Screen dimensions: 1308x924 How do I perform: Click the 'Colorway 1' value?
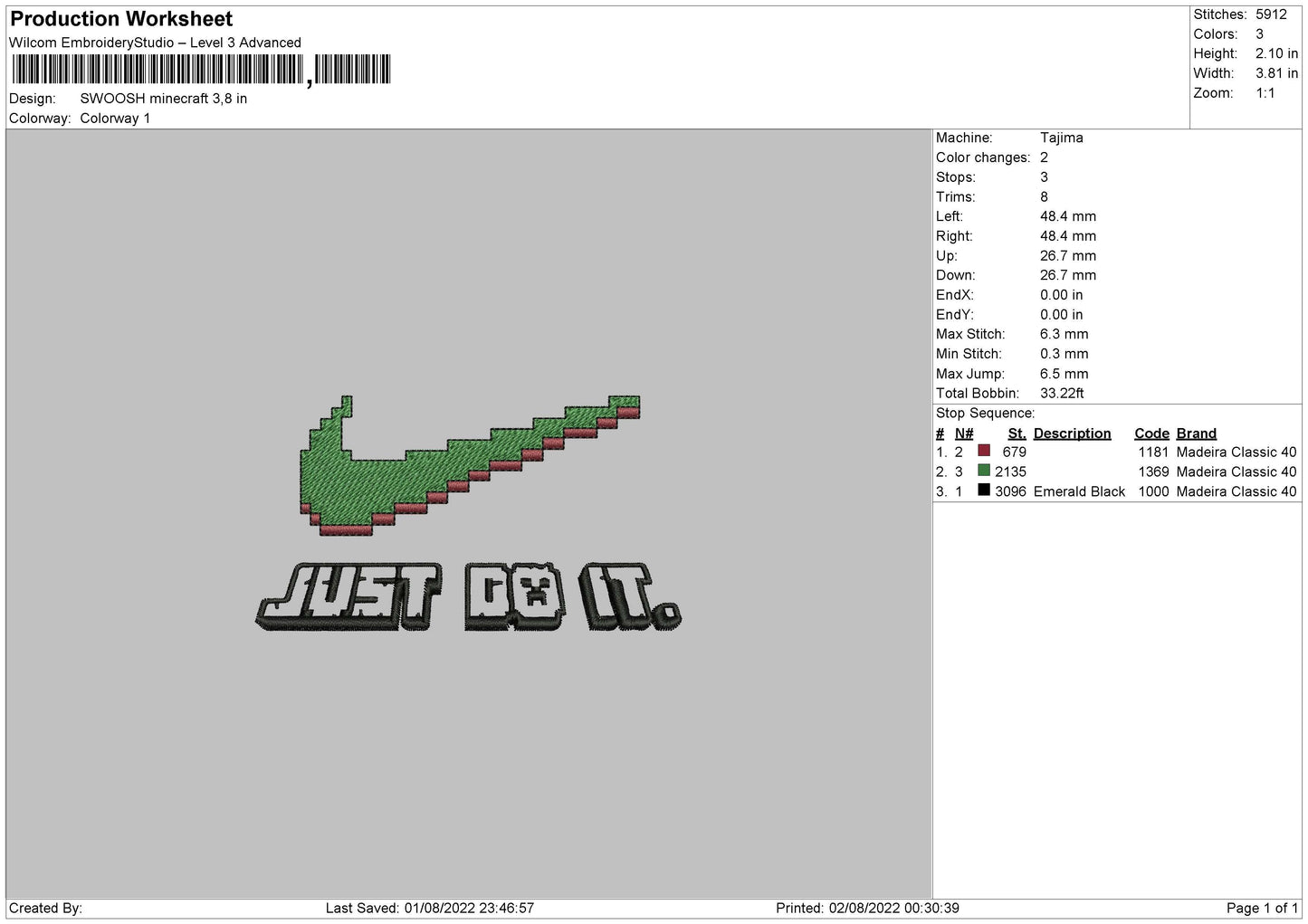pyautogui.click(x=115, y=119)
